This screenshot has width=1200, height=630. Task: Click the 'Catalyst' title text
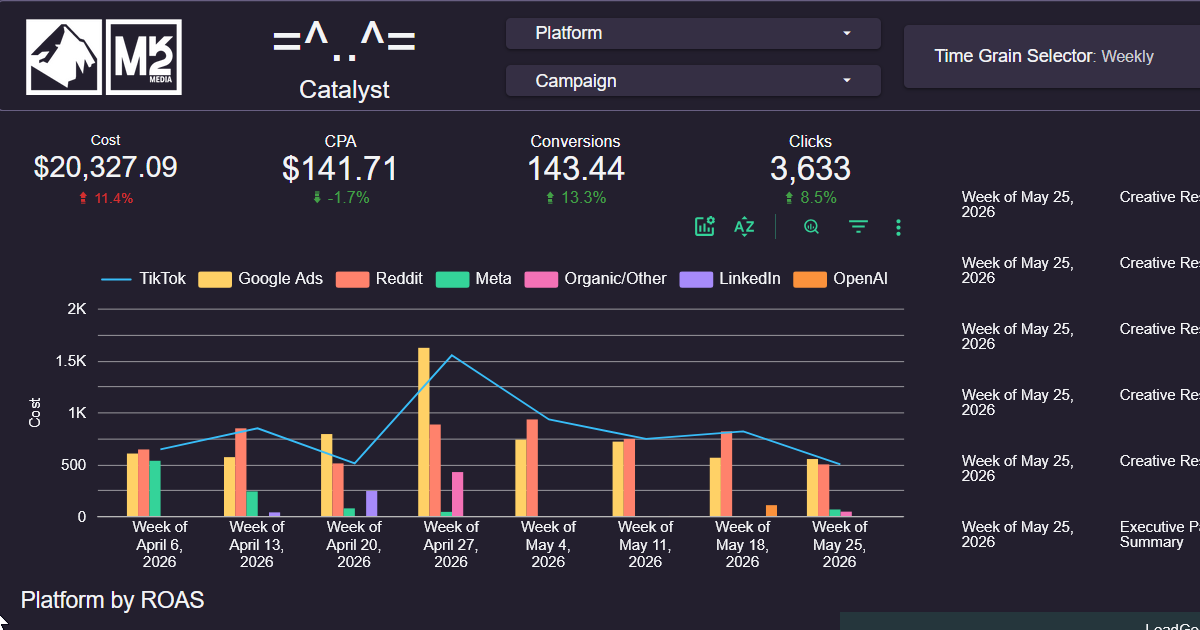344,90
